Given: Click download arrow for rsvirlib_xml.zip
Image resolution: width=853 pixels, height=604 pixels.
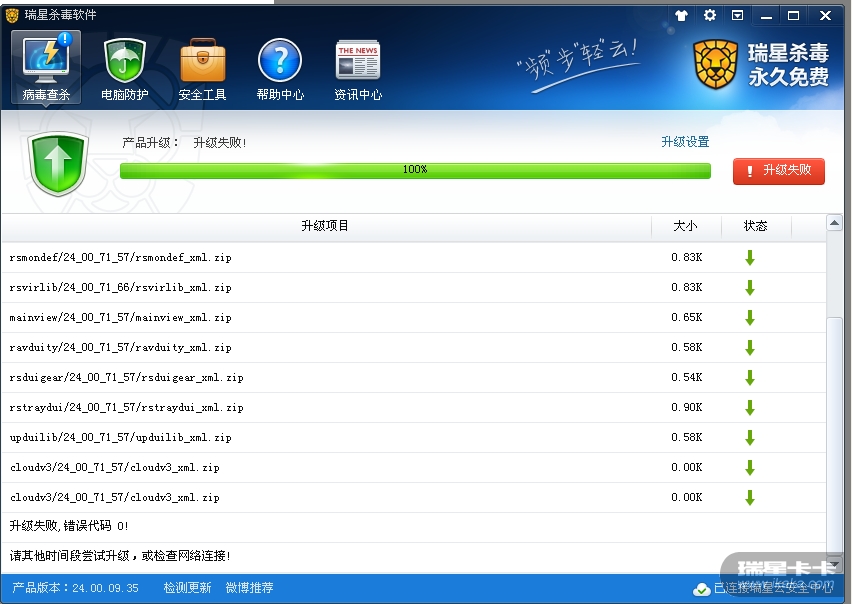Looking at the screenshot, I should tap(750, 287).
